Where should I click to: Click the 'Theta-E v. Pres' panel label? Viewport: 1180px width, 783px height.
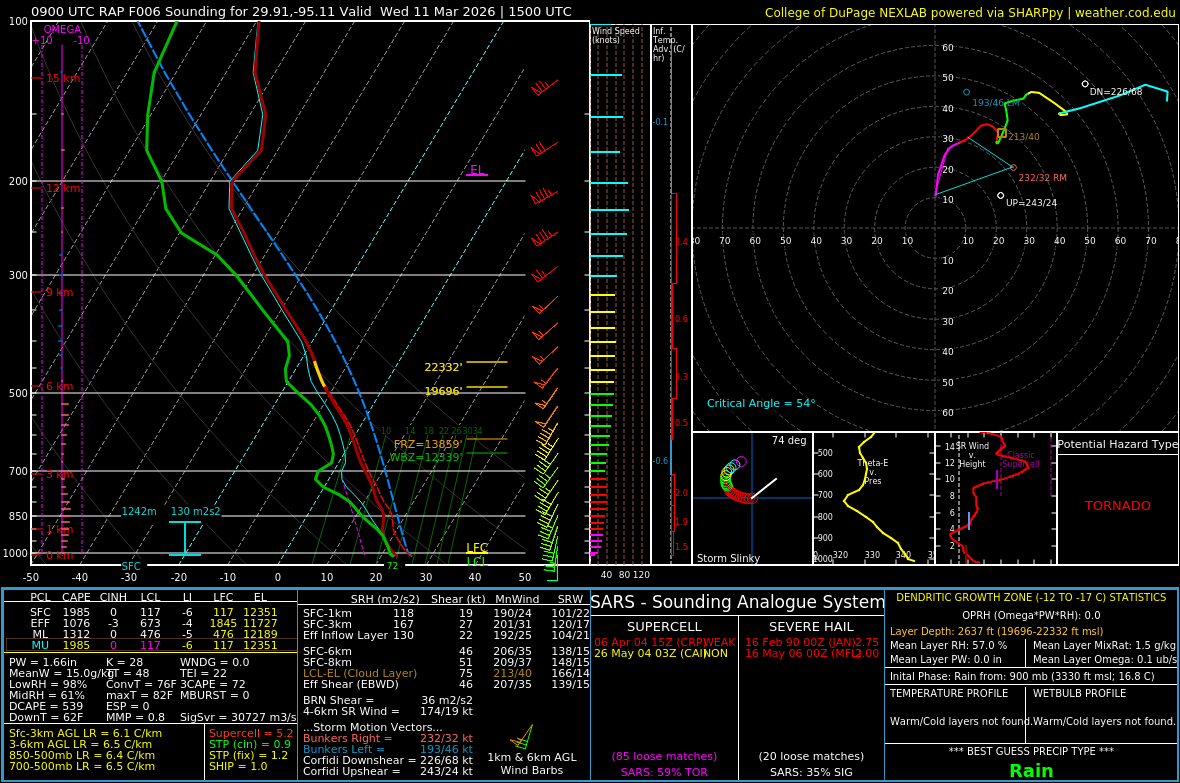[873, 472]
